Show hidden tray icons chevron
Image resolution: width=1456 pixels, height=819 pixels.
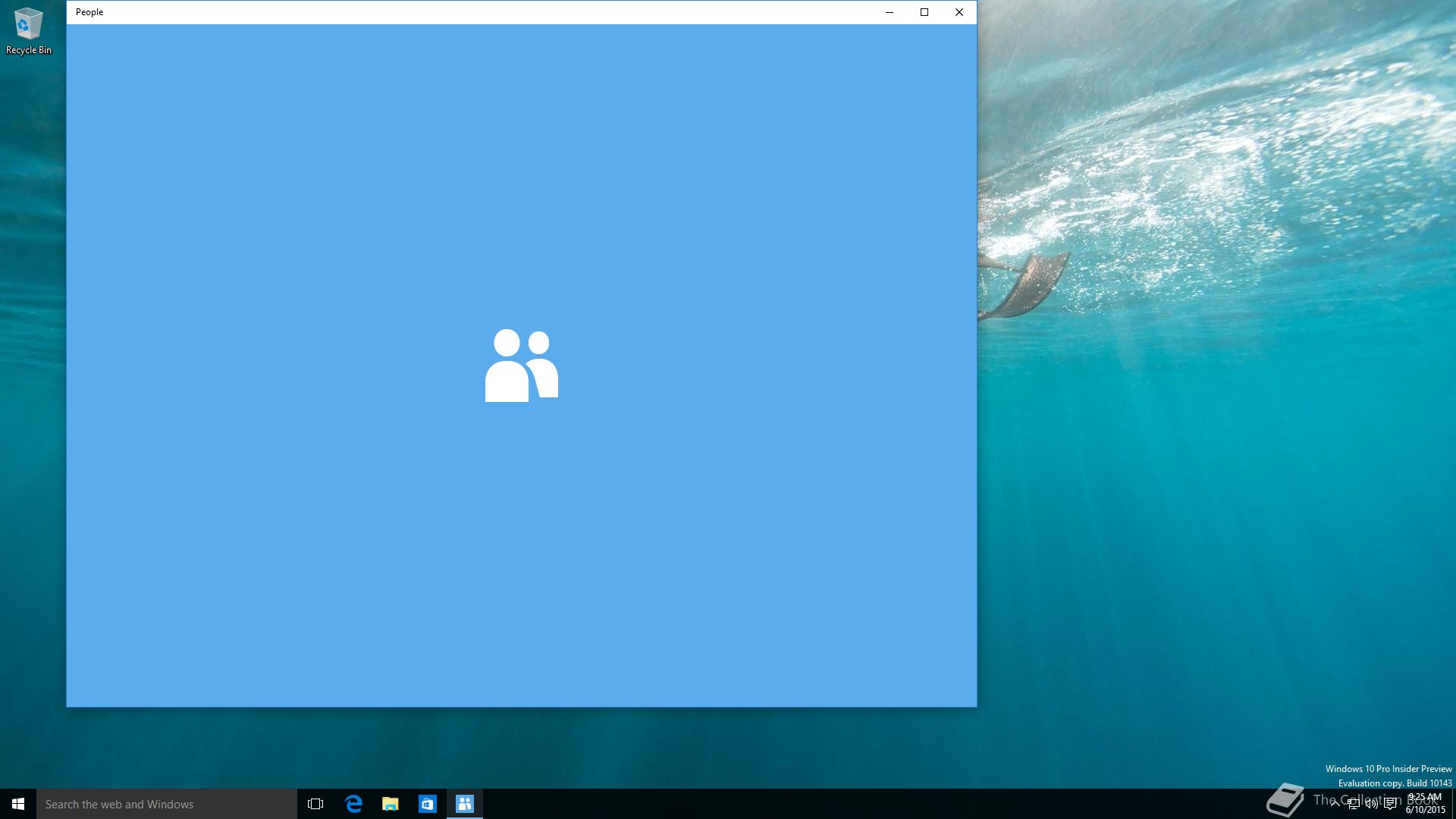[x=1335, y=804]
